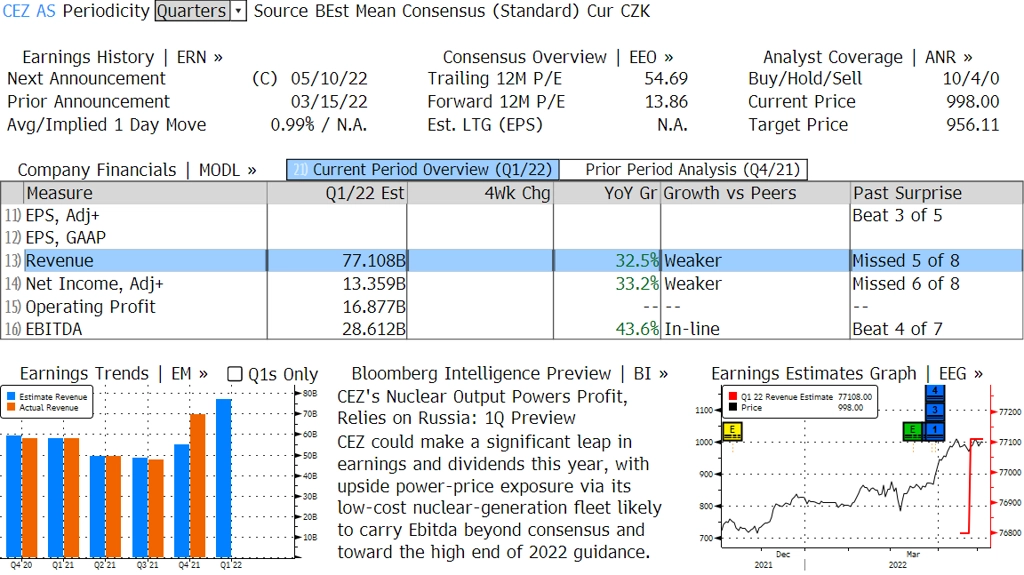This screenshot has height=575, width=1024.
Task: Click the Past Surprise column header
Action: tap(936, 193)
